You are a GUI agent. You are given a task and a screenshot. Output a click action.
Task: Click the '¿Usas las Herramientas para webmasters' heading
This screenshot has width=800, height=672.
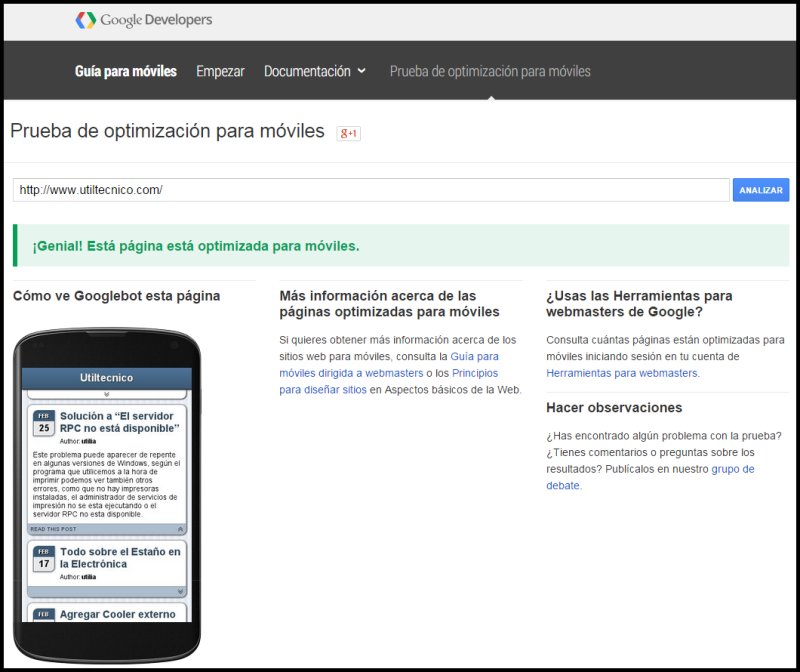(639, 304)
